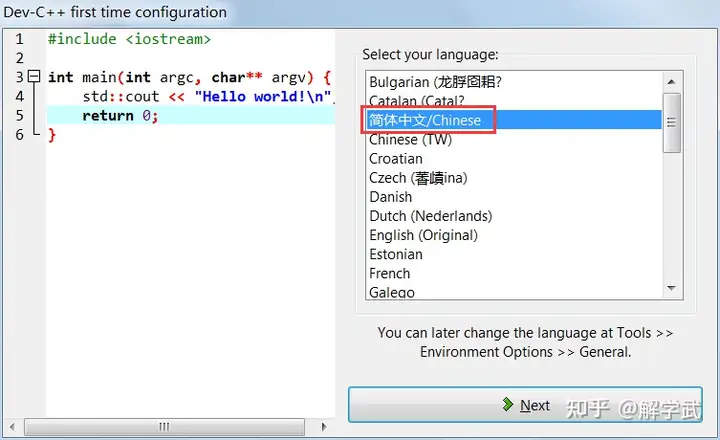Click the closing brace on line 6

point(52,135)
